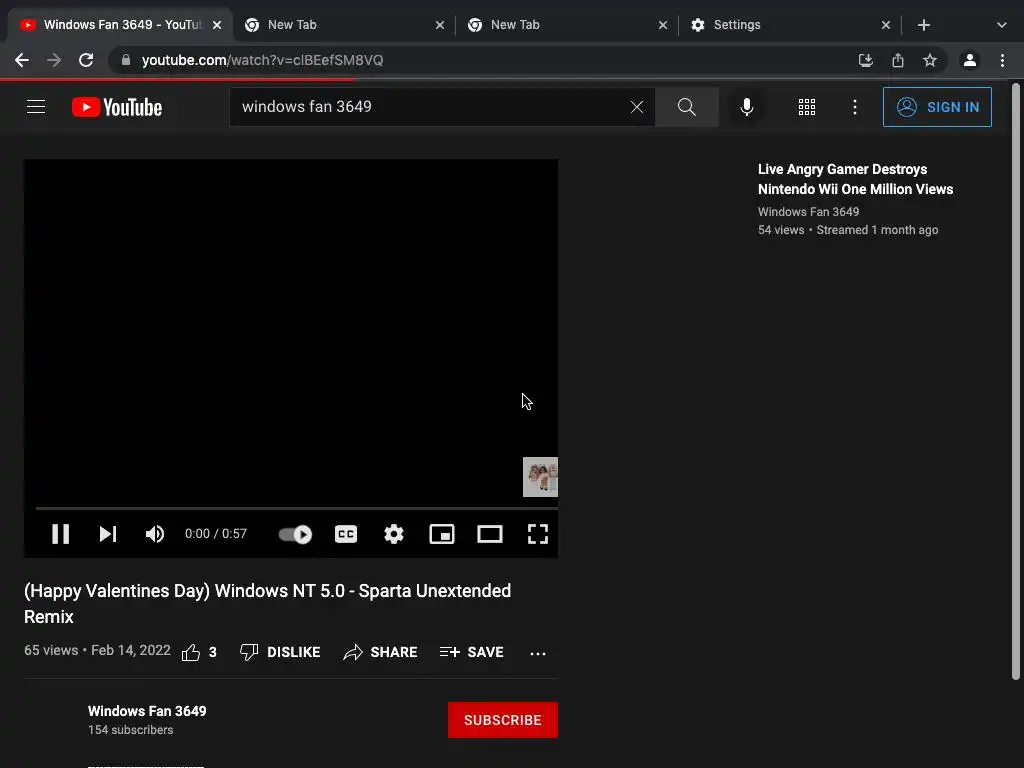Viewport: 1024px width, 768px height.
Task: Go back to the previous page
Action: [x=22, y=60]
